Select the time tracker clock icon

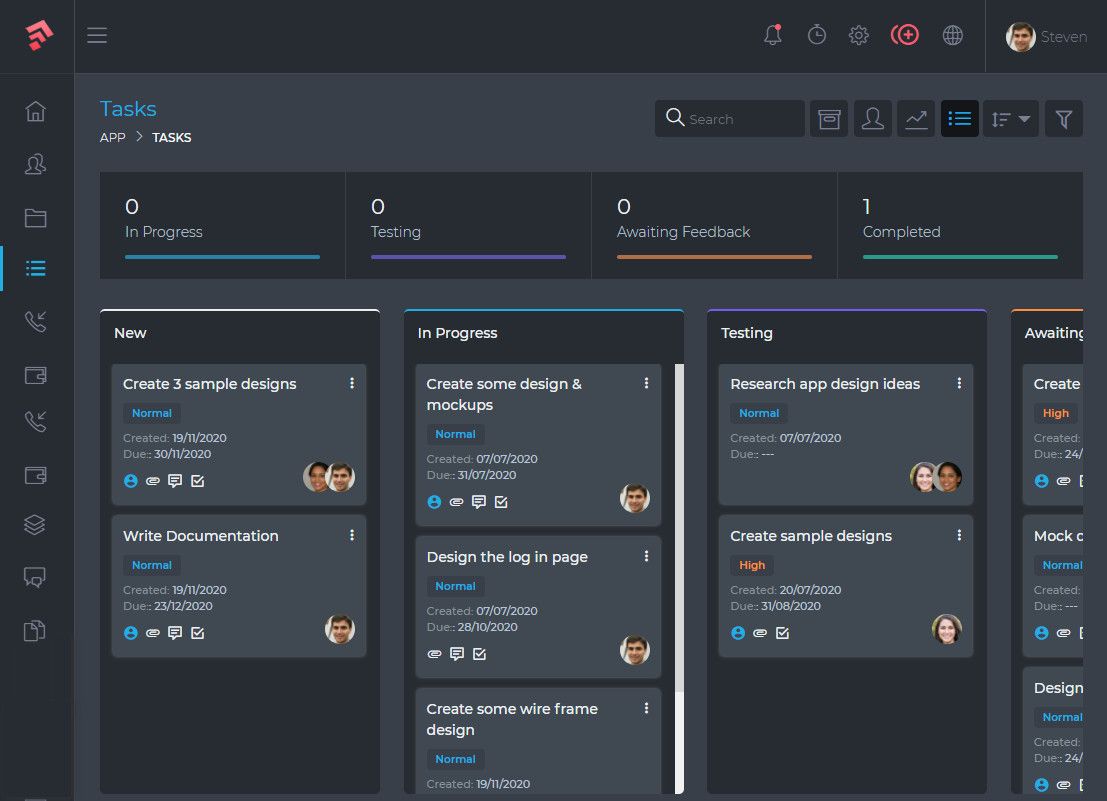pyautogui.click(x=817, y=34)
